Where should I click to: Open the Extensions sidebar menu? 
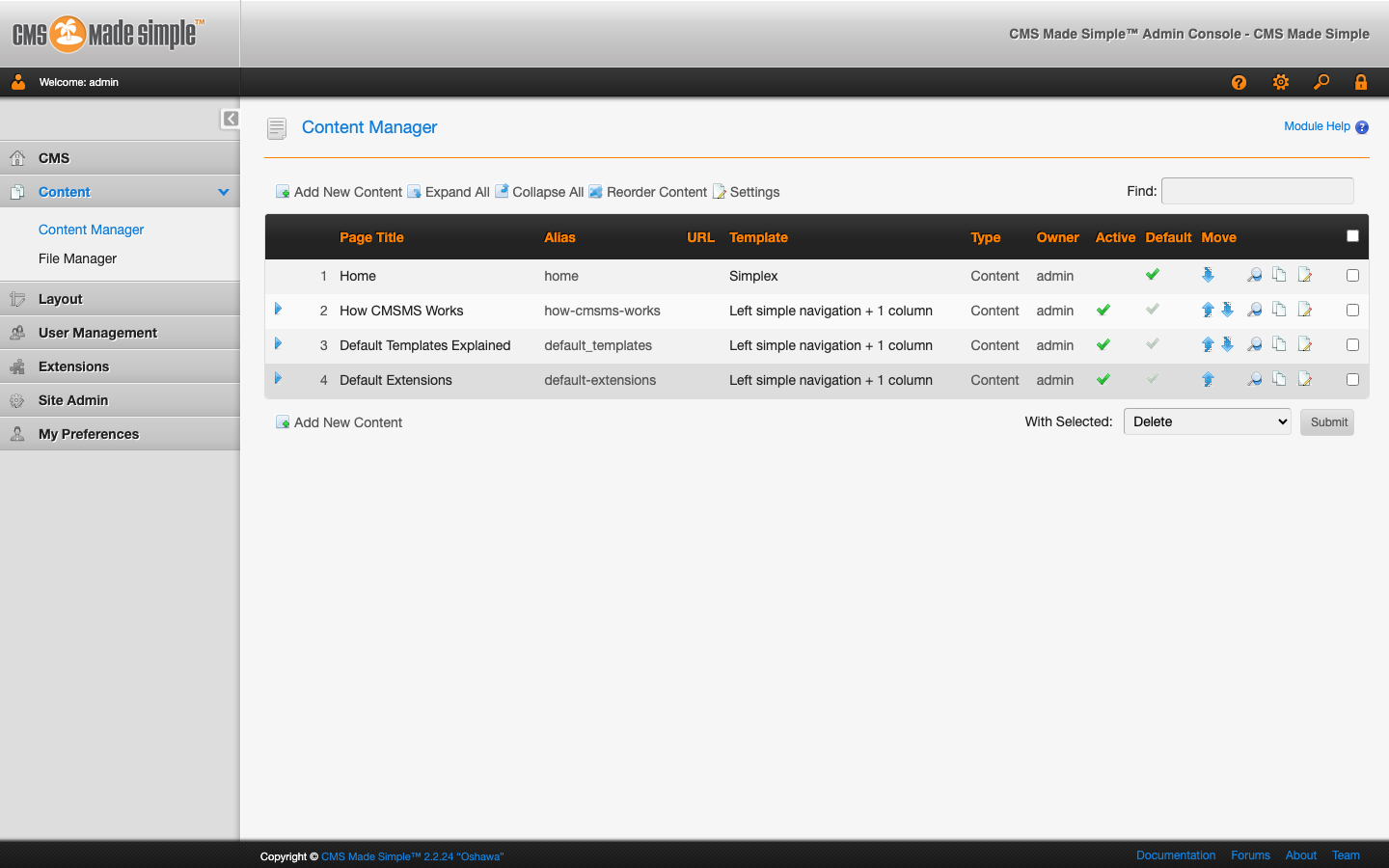coord(120,366)
